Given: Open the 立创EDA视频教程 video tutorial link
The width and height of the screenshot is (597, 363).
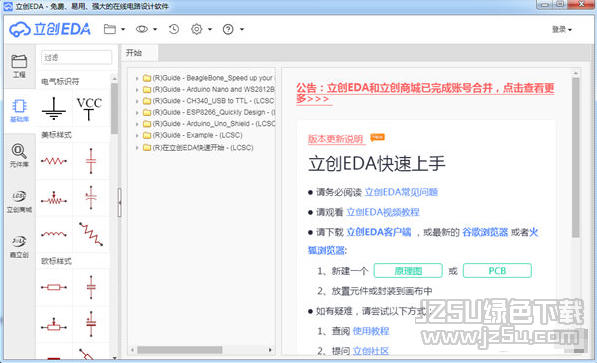Looking at the screenshot, I should (x=383, y=212).
